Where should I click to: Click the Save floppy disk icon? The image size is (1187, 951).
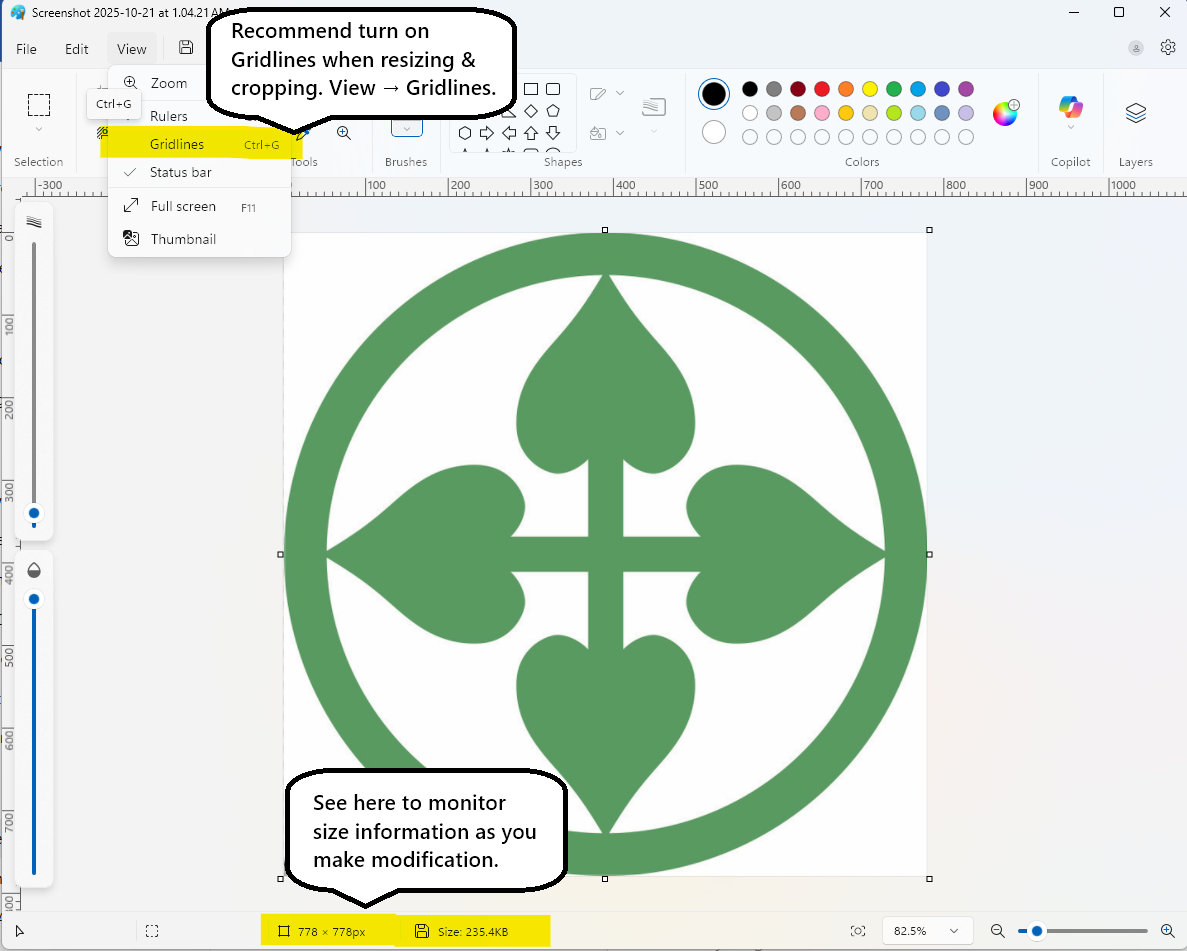[185, 48]
